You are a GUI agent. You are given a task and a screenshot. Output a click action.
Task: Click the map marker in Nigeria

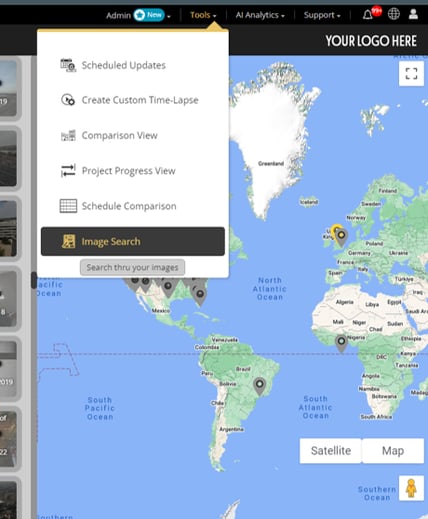[341, 343]
